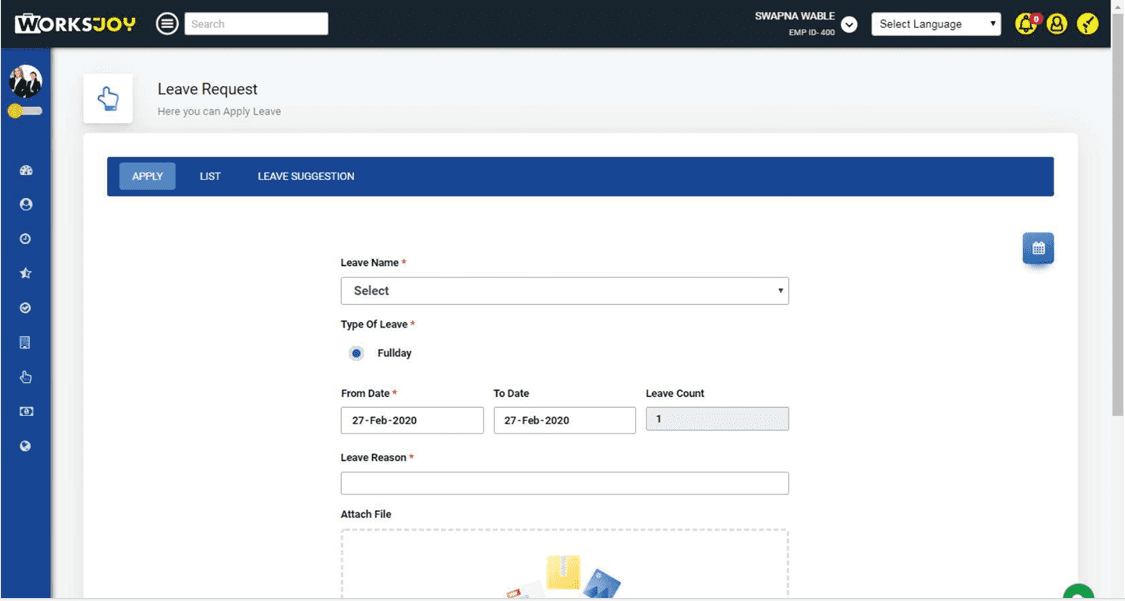Toggle the yellow switch under profile photo
Viewport: 1125px width, 601px height.
25,111
